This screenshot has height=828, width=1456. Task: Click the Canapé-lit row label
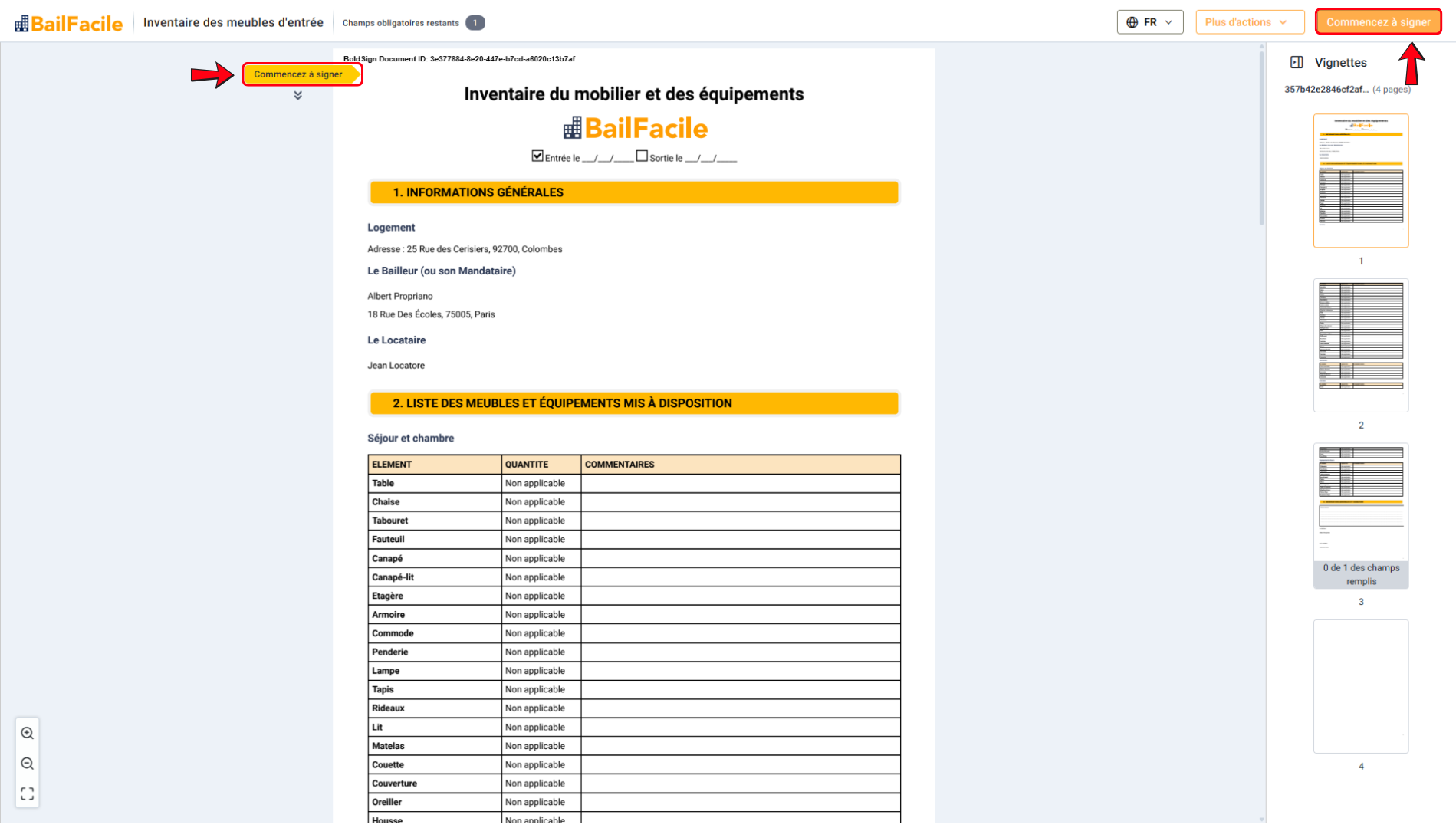(393, 577)
